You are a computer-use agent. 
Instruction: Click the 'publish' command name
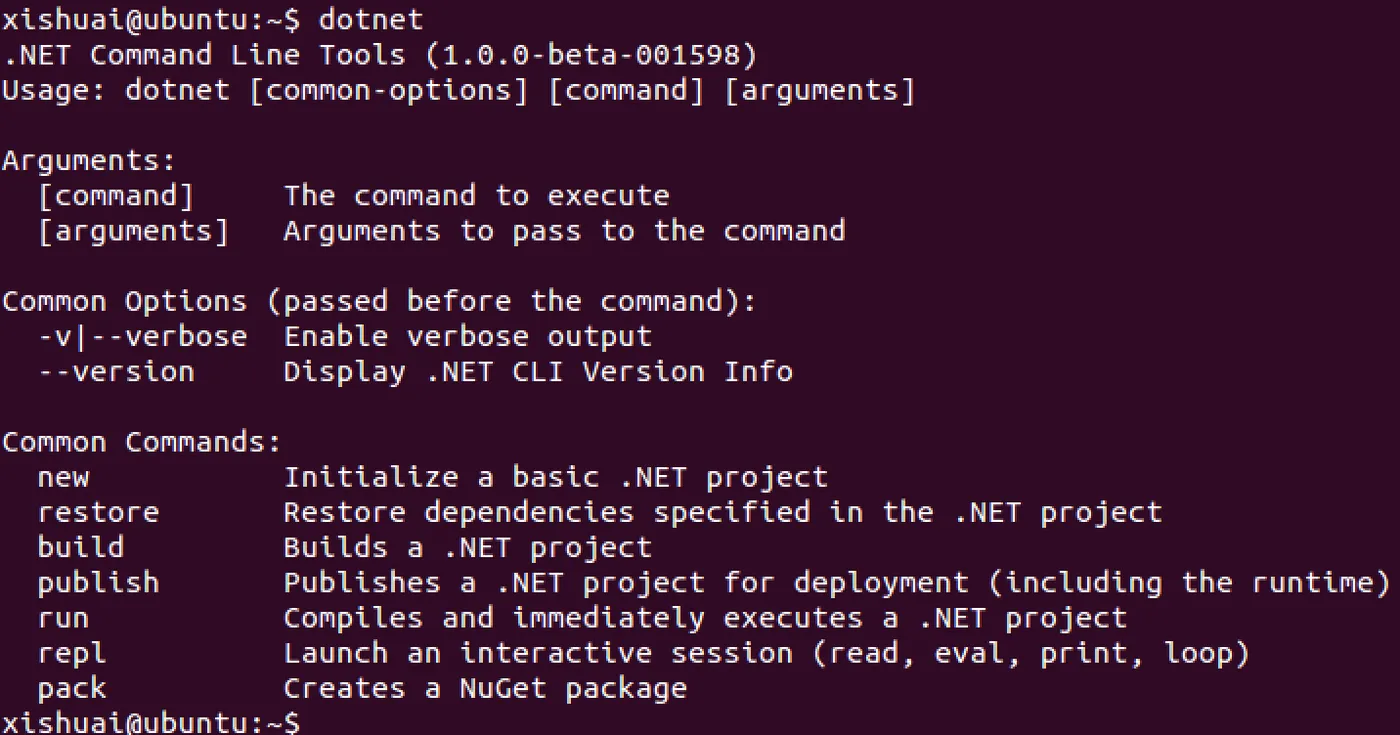pos(98,583)
